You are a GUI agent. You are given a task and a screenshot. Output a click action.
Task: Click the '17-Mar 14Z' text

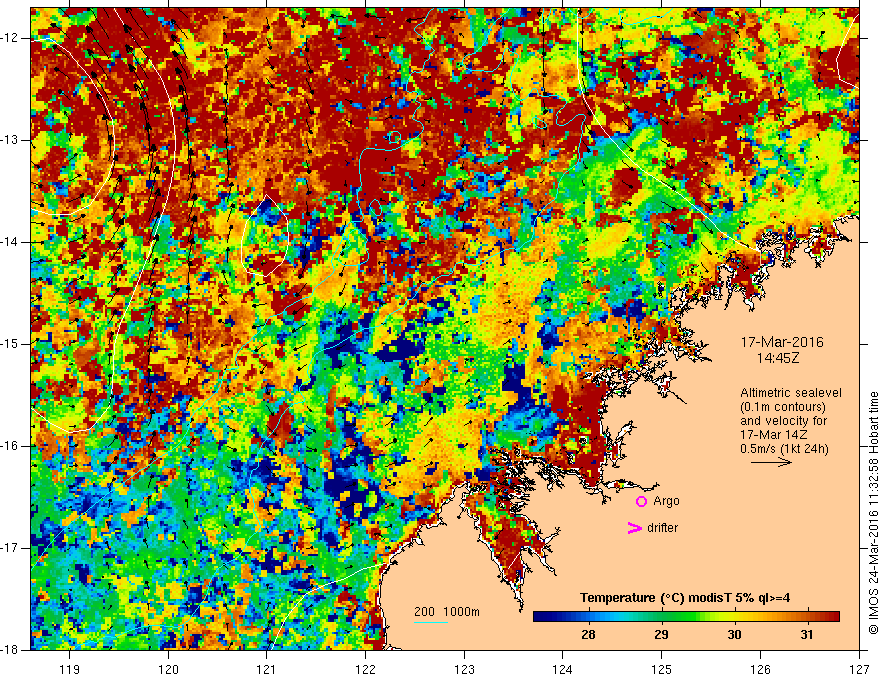click(x=774, y=435)
